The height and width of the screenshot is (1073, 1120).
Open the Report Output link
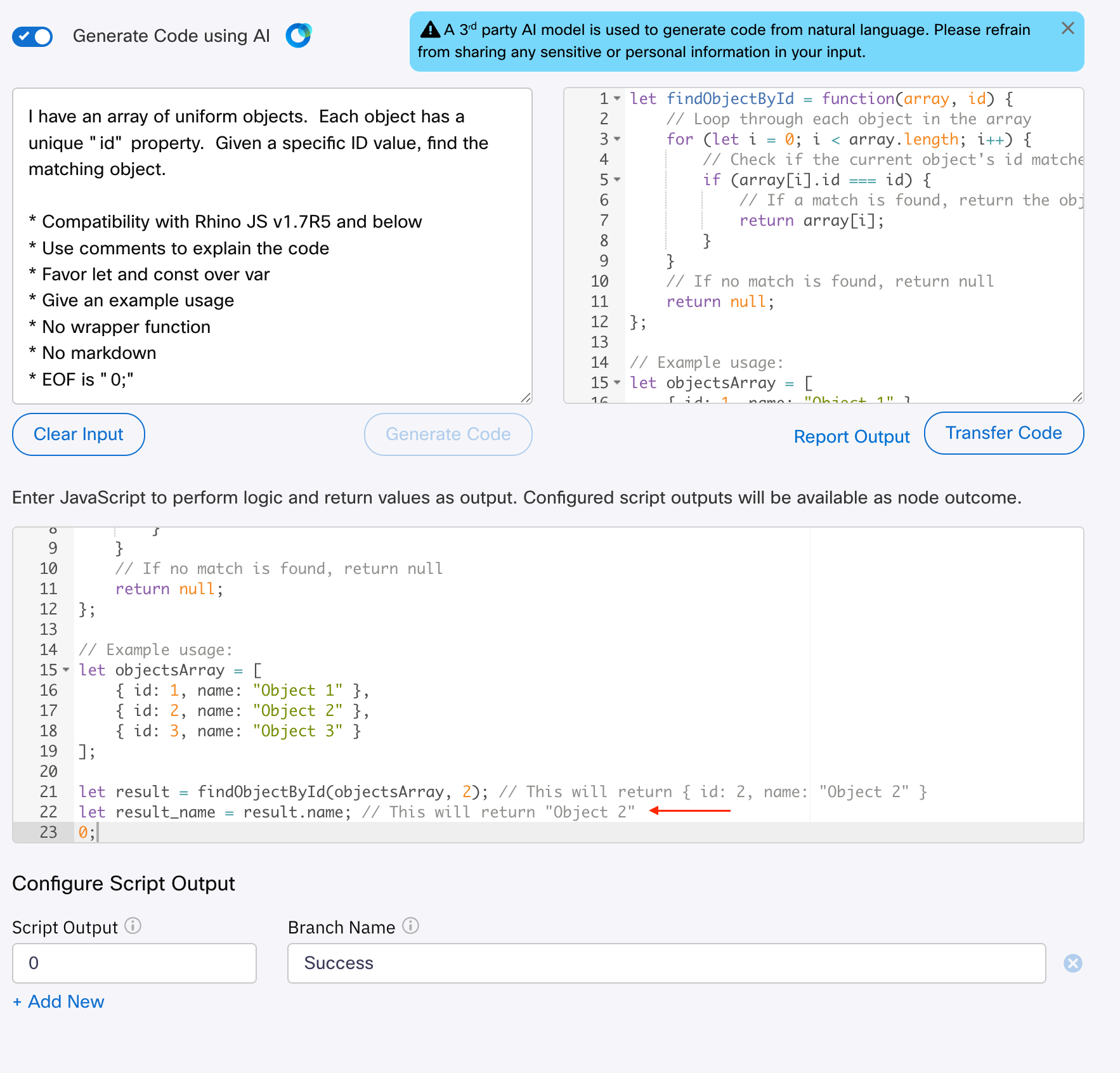pyautogui.click(x=851, y=436)
